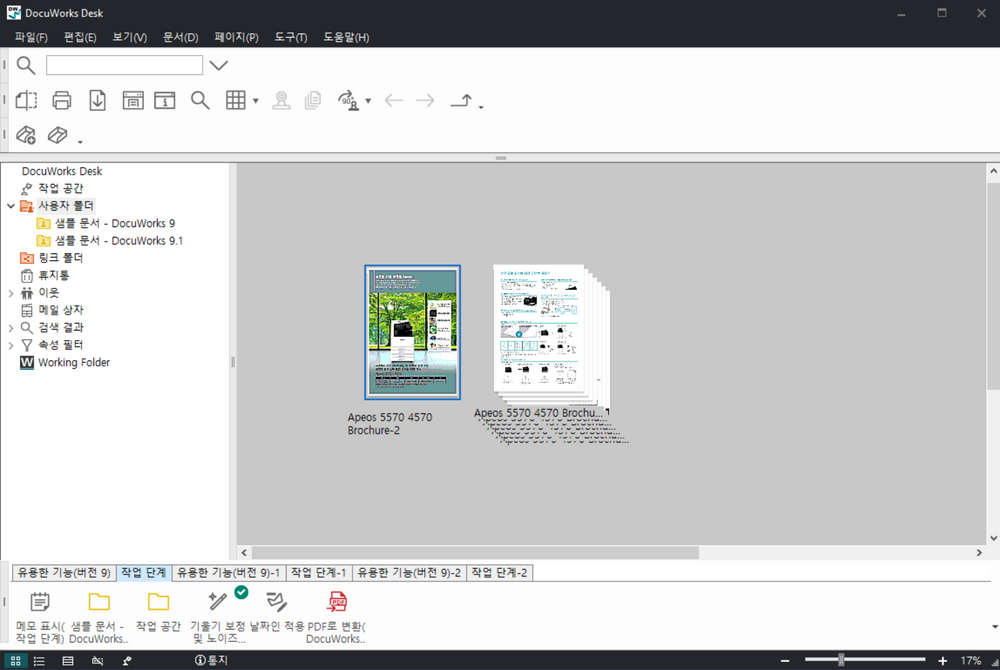Switch to thumbnail view in status bar
The width and height of the screenshot is (1000, 670).
coord(15,661)
